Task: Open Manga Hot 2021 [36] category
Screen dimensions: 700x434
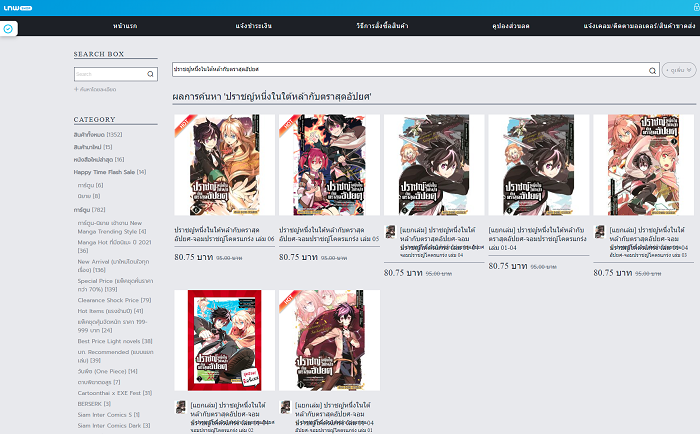Action: point(114,246)
